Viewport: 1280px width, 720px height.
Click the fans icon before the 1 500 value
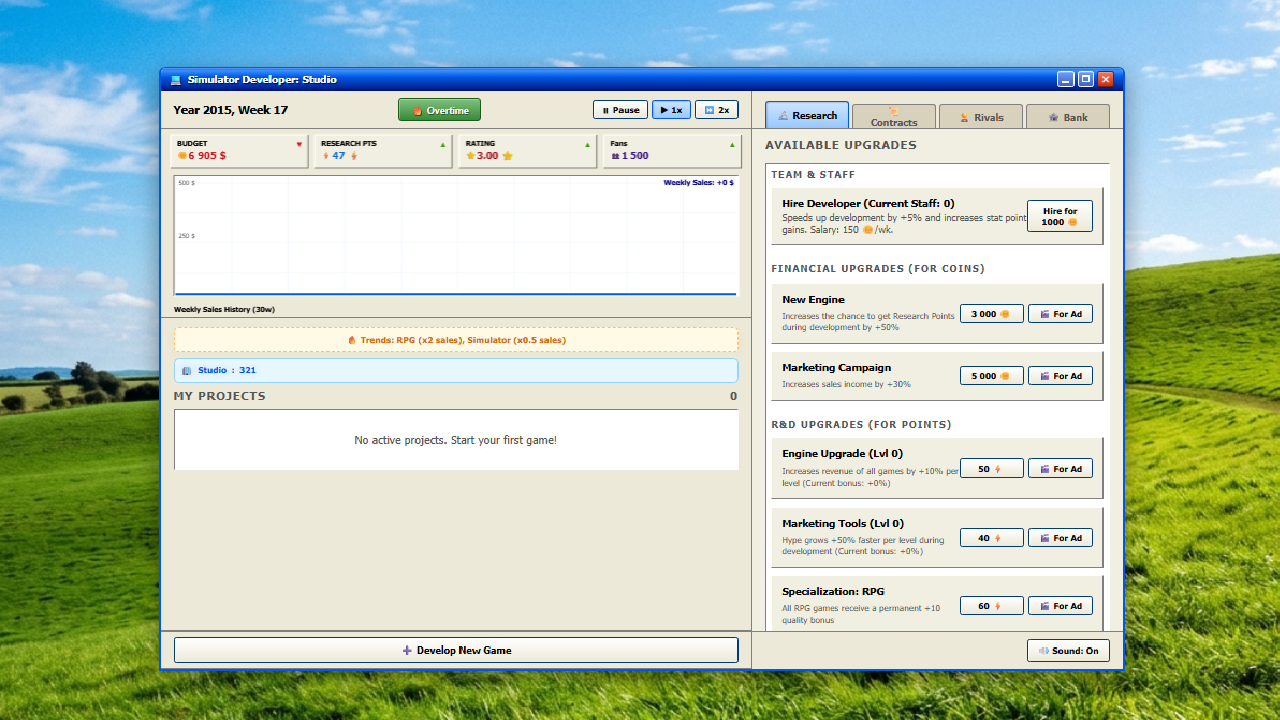pyautogui.click(x=615, y=156)
